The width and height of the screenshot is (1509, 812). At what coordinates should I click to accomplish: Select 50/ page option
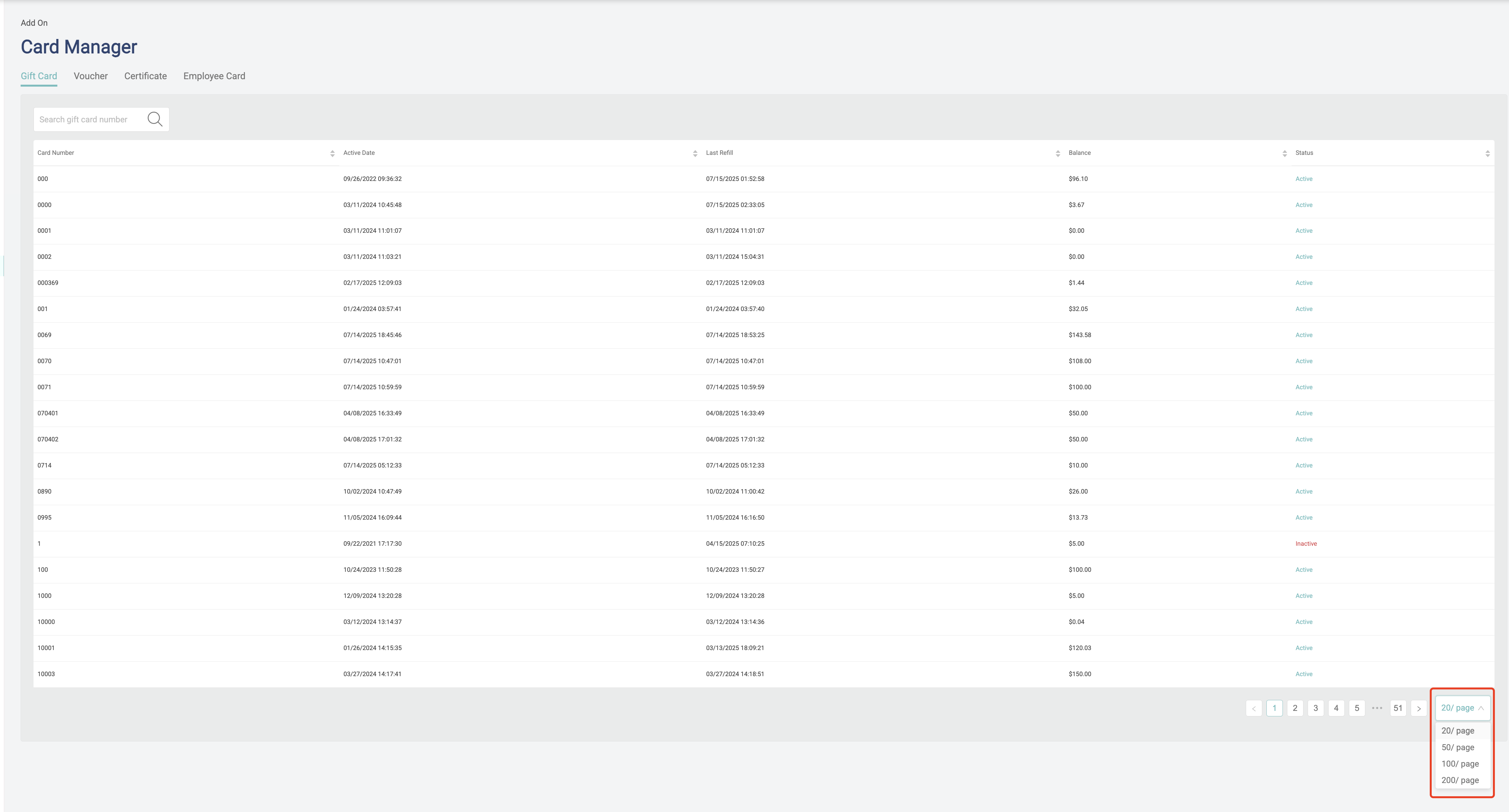point(1462,747)
